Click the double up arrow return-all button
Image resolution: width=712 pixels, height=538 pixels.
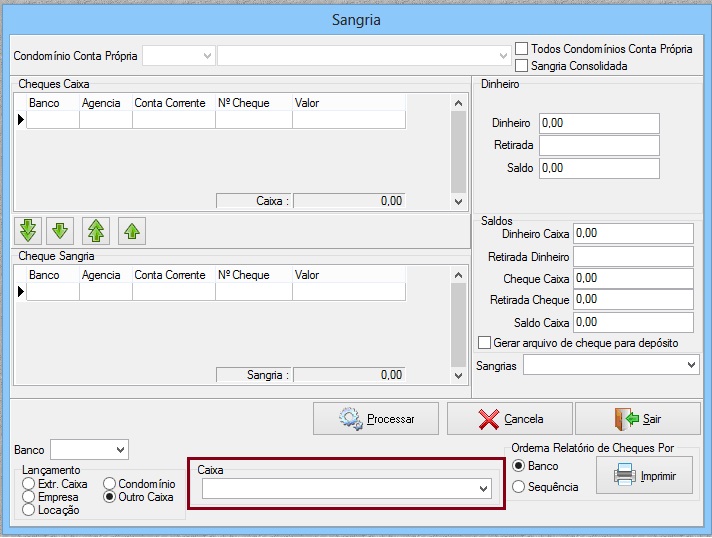pos(96,231)
